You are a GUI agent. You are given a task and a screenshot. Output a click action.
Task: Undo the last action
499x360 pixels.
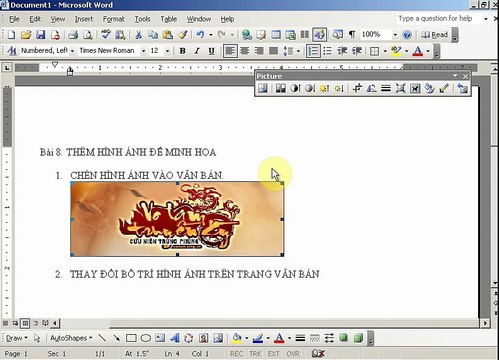(x=200, y=35)
